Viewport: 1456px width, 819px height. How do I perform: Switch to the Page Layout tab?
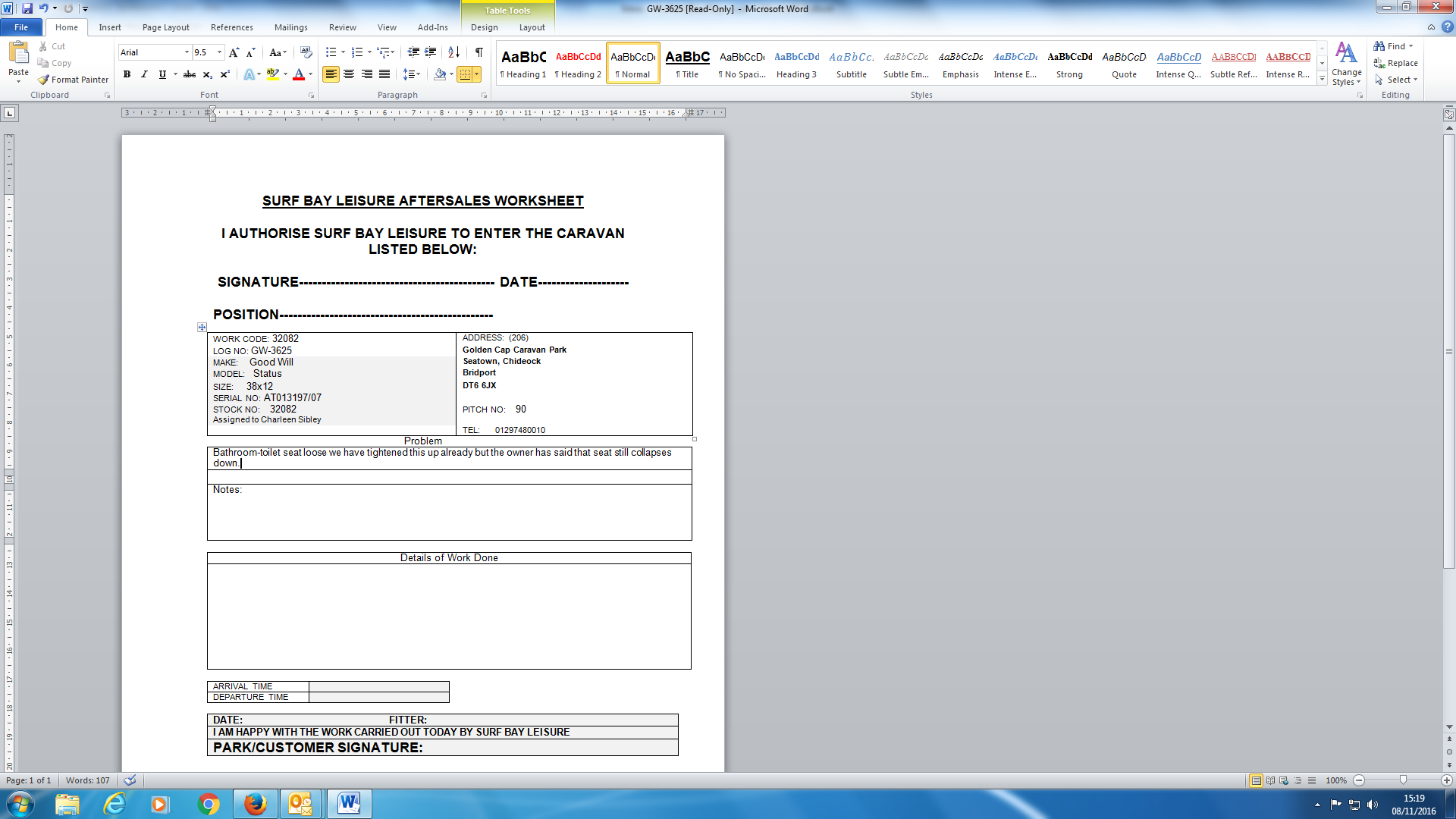click(x=165, y=27)
